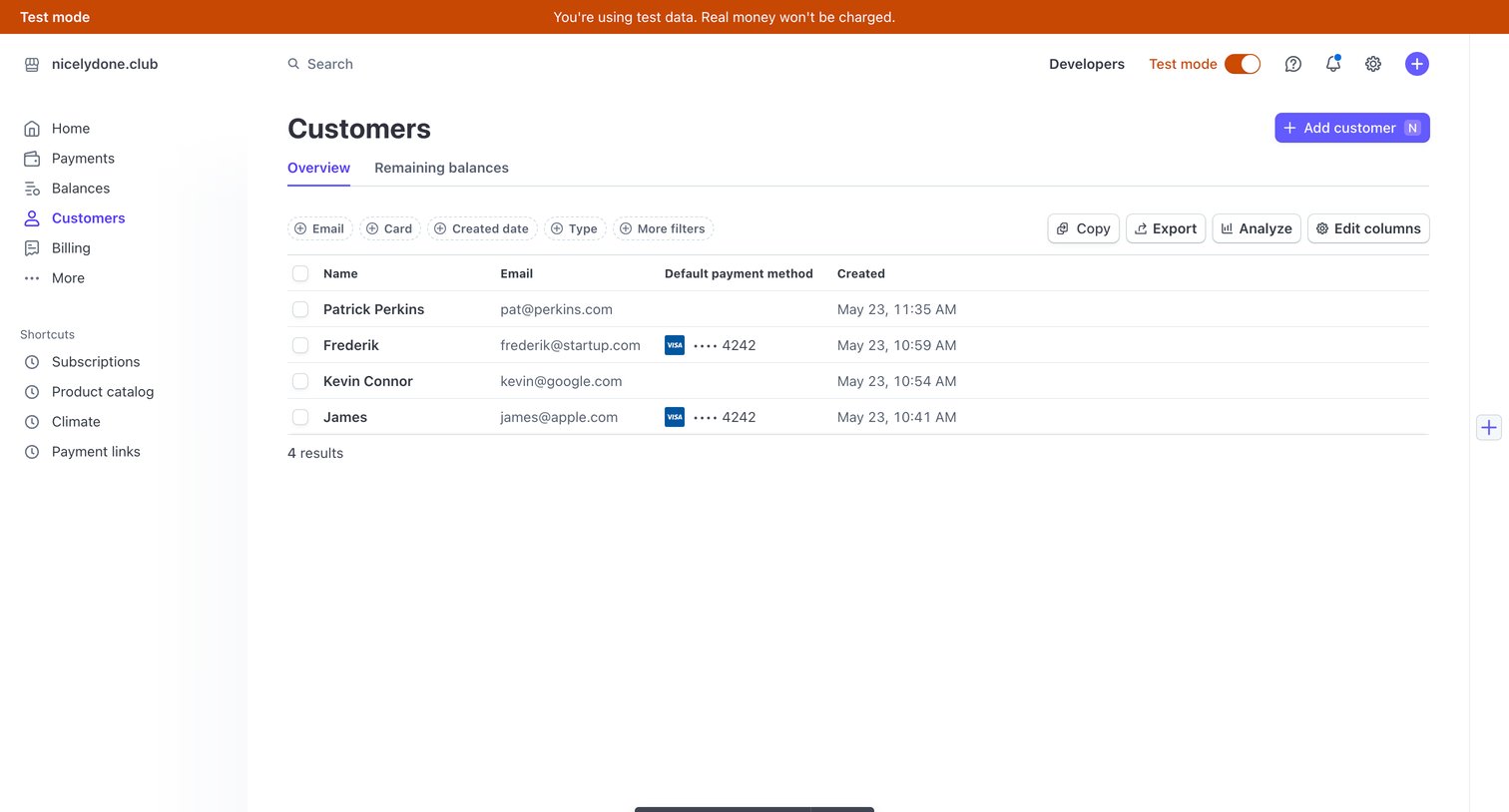Image resolution: width=1509 pixels, height=812 pixels.
Task: Click the nicelydone.club account name
Action: 105,64
